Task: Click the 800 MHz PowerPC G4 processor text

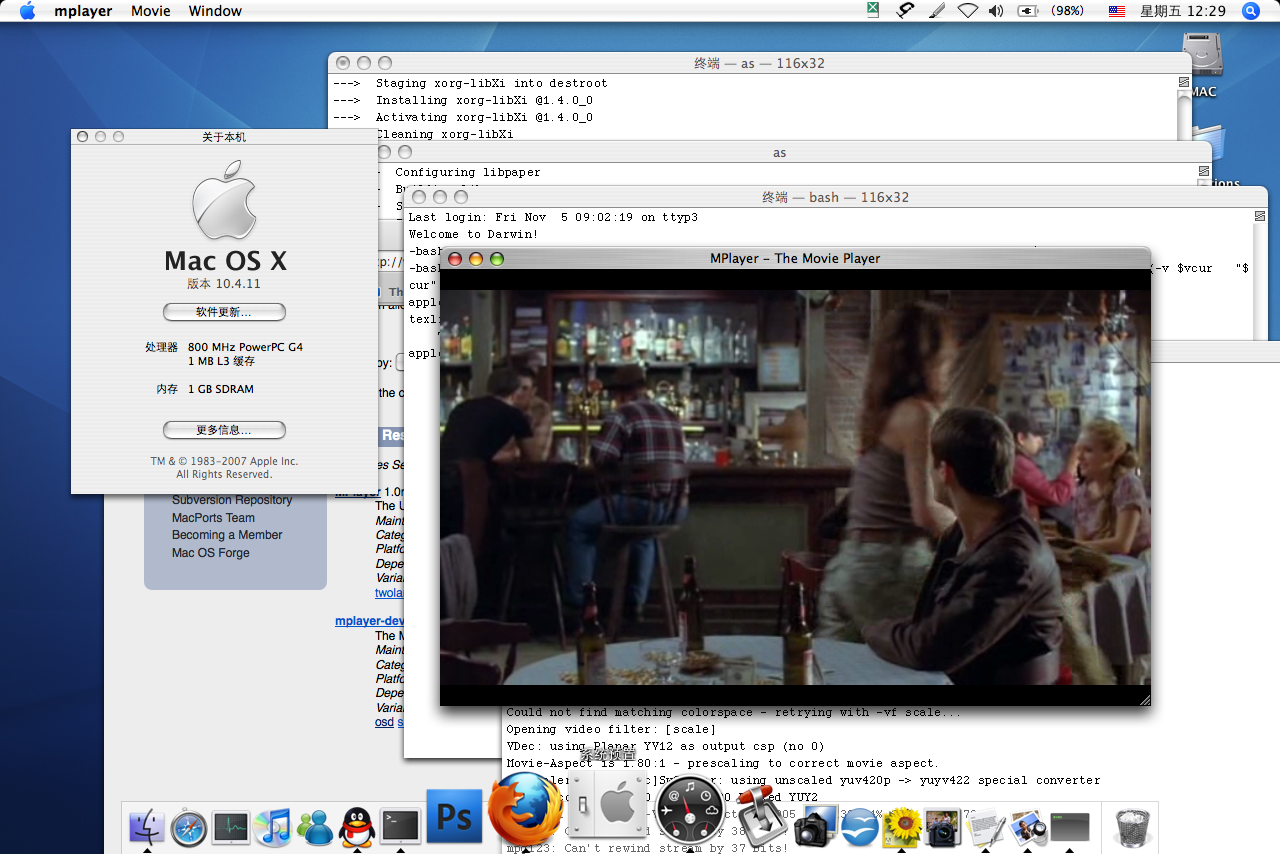Action: [x=245, y=347]
